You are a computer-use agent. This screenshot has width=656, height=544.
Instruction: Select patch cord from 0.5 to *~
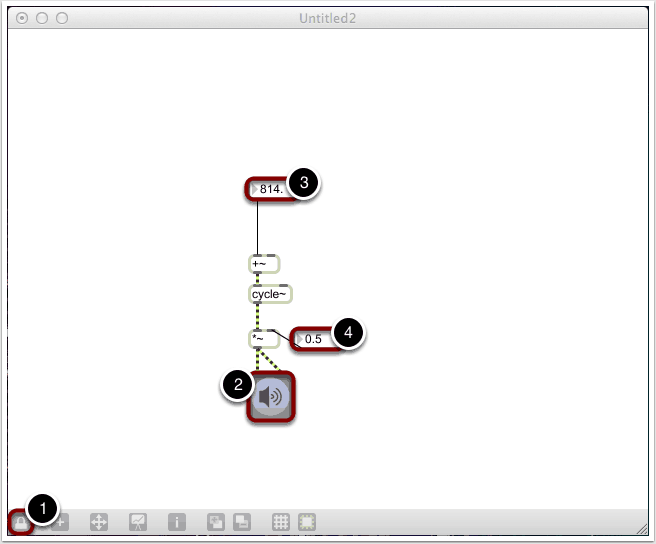284,338
